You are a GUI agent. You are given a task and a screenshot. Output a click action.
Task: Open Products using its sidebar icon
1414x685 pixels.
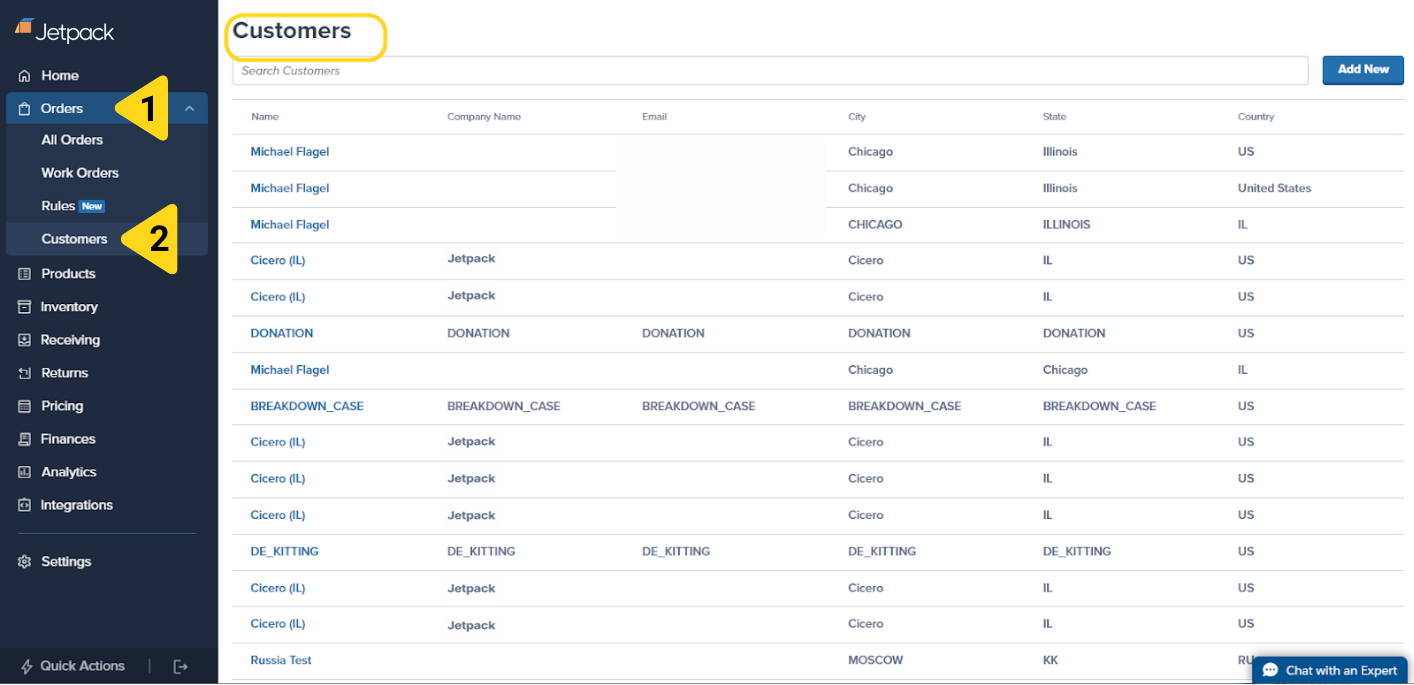pos(24,273)
